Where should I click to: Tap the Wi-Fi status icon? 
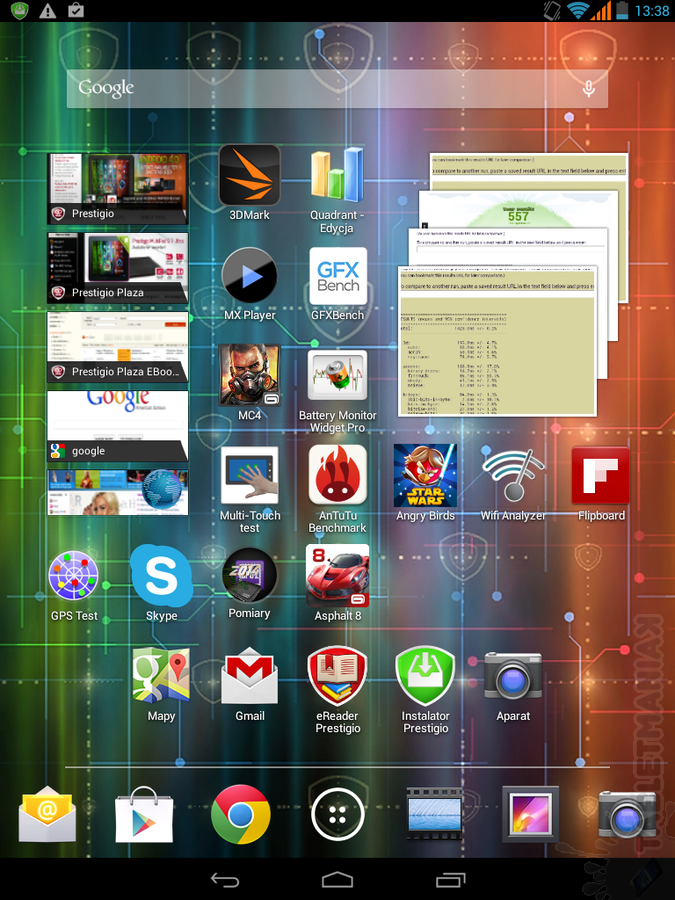click(x=577, y=10)
